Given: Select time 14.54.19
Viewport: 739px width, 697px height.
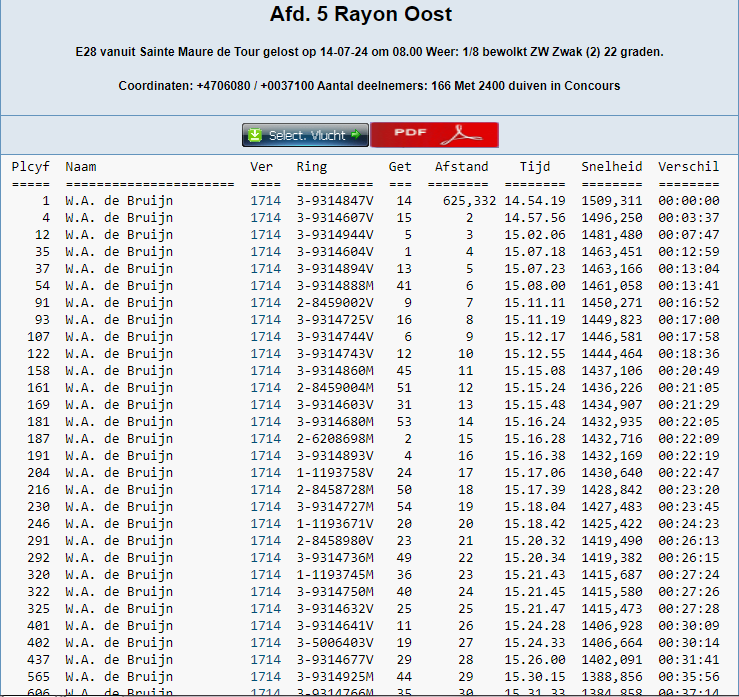Looking at the screenshot, I should click(535, 201).
